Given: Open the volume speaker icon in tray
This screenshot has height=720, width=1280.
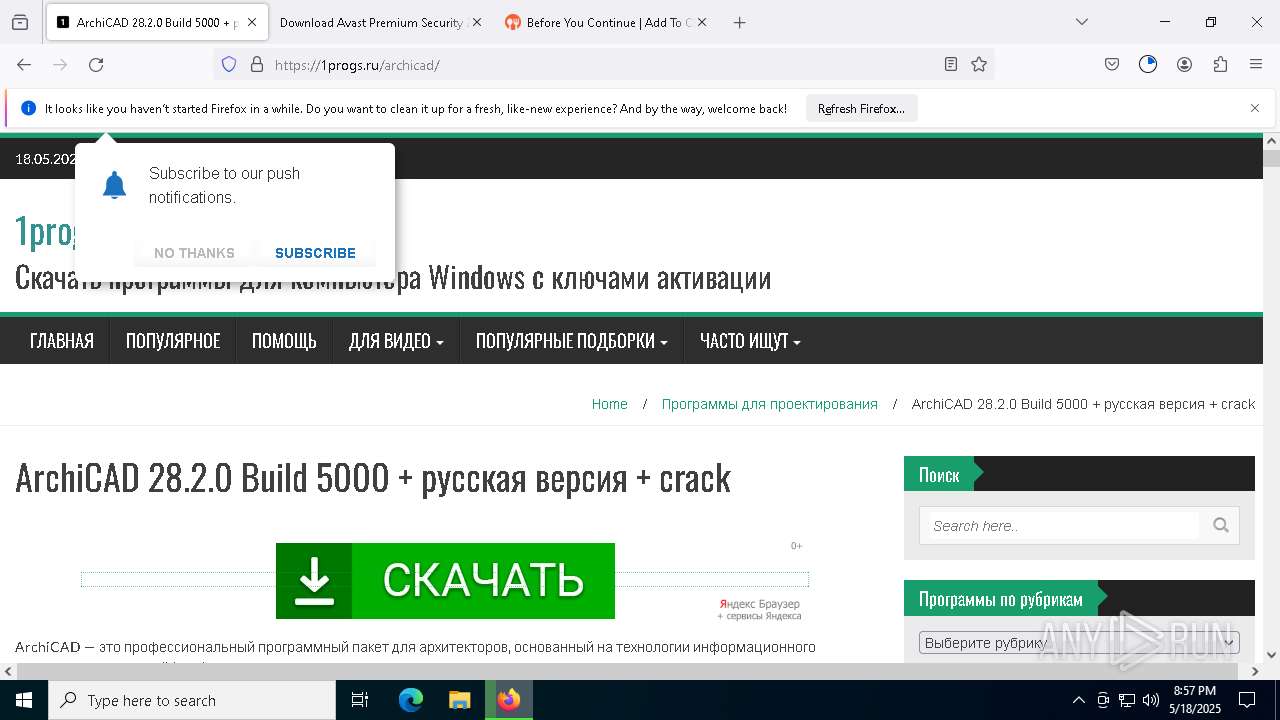Looking at the screenshot, I should (1151, 700).
